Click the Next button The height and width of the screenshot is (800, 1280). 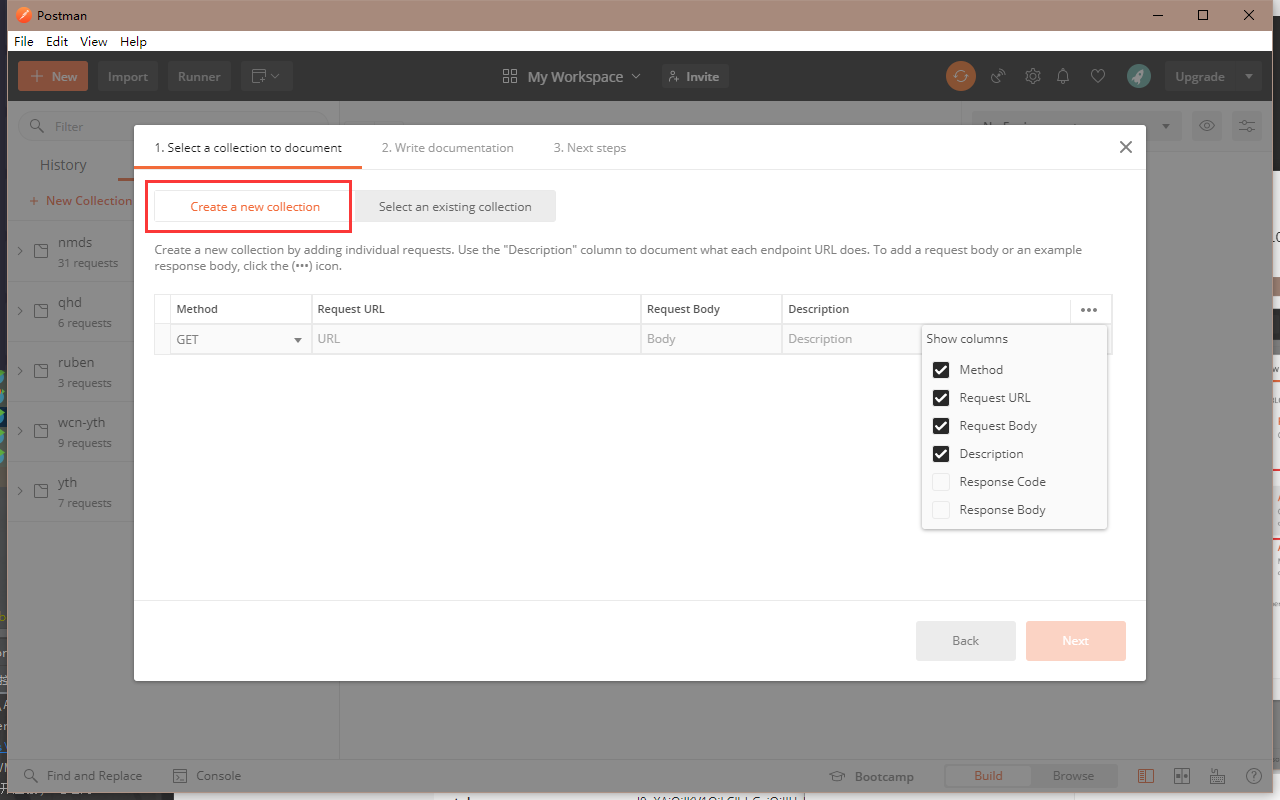[1076, 641]
